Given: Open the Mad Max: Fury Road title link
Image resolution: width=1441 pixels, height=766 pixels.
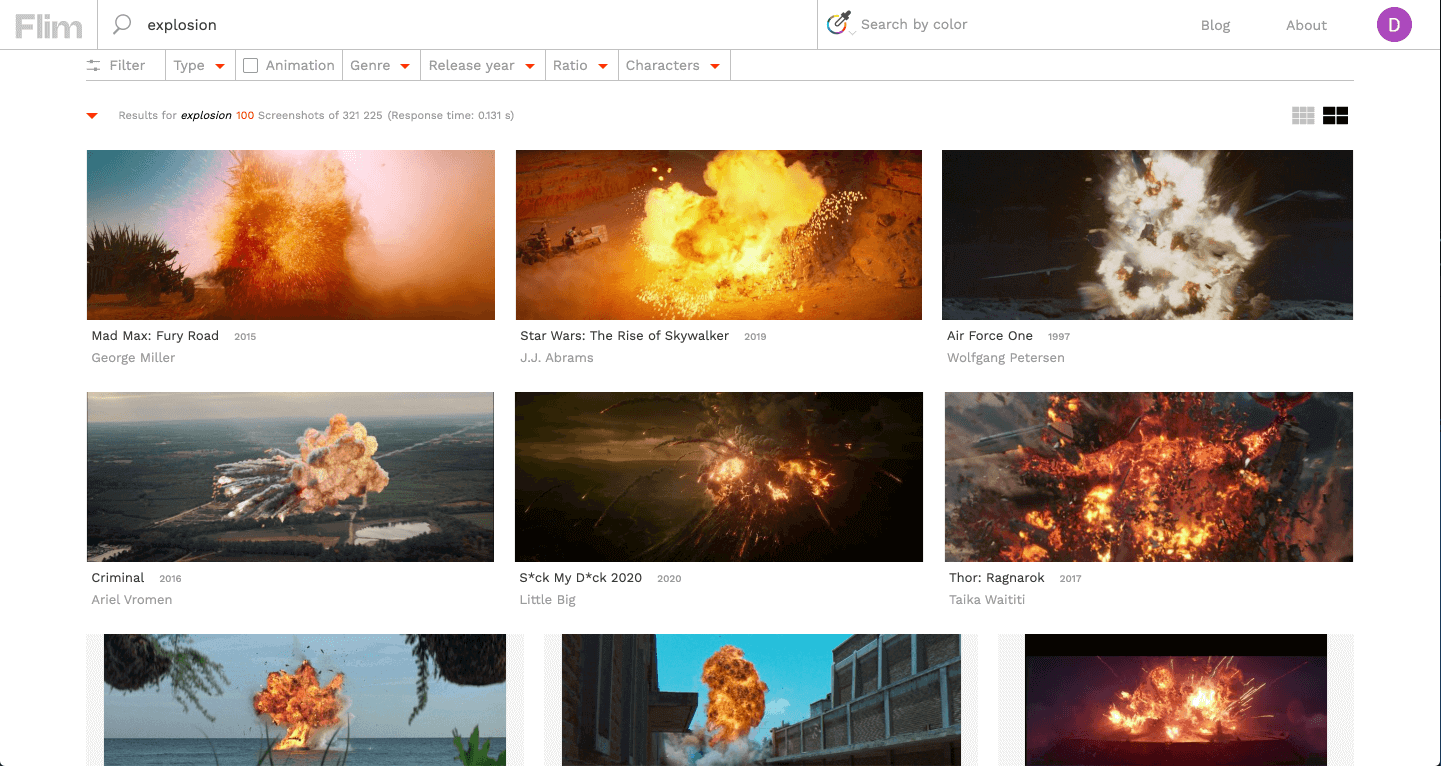Looking at the screenshot, I should 155,335.
